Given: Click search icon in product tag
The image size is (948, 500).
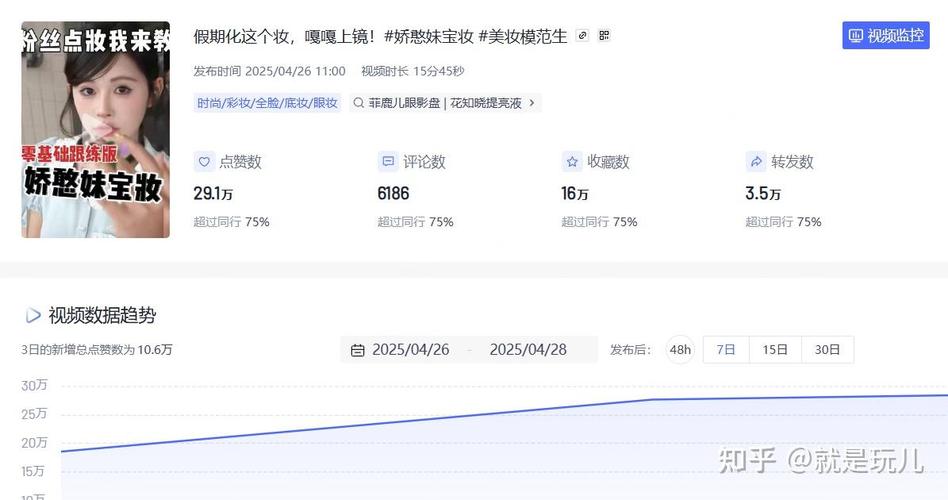Looking at the screenshot, I should click(359, 103).
